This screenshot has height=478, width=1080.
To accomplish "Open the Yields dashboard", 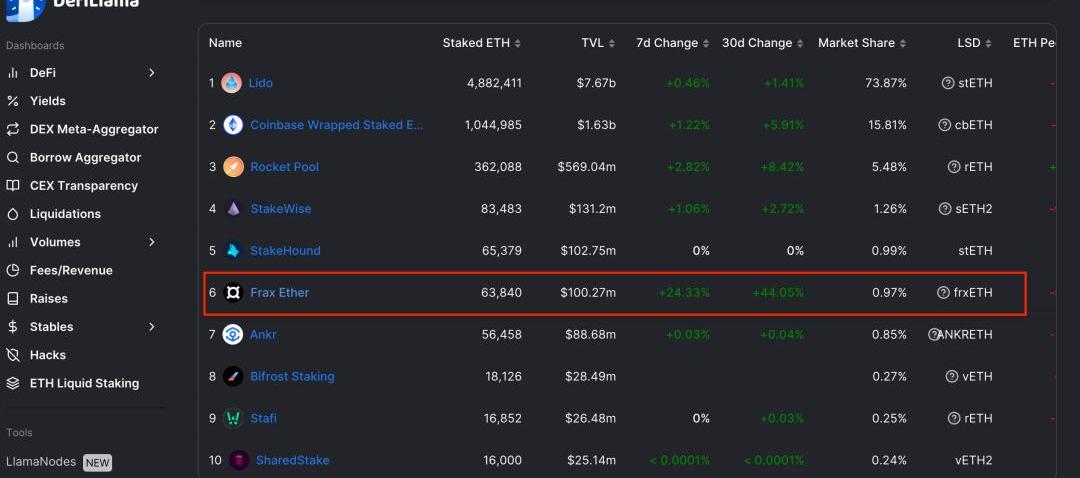I will coord(48,101).
